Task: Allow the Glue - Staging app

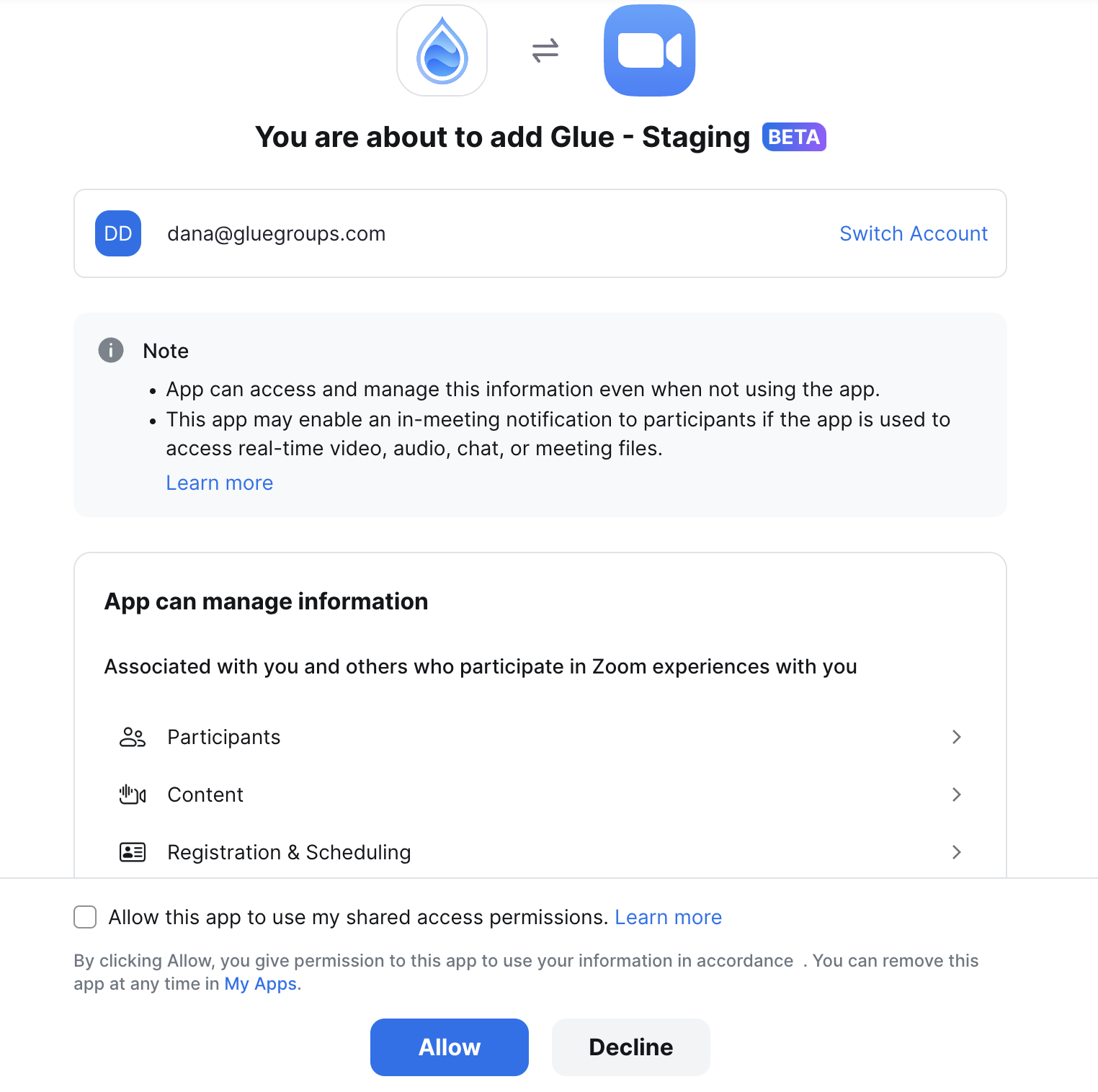Action: pyautogui.click(x=450, y=1047)
